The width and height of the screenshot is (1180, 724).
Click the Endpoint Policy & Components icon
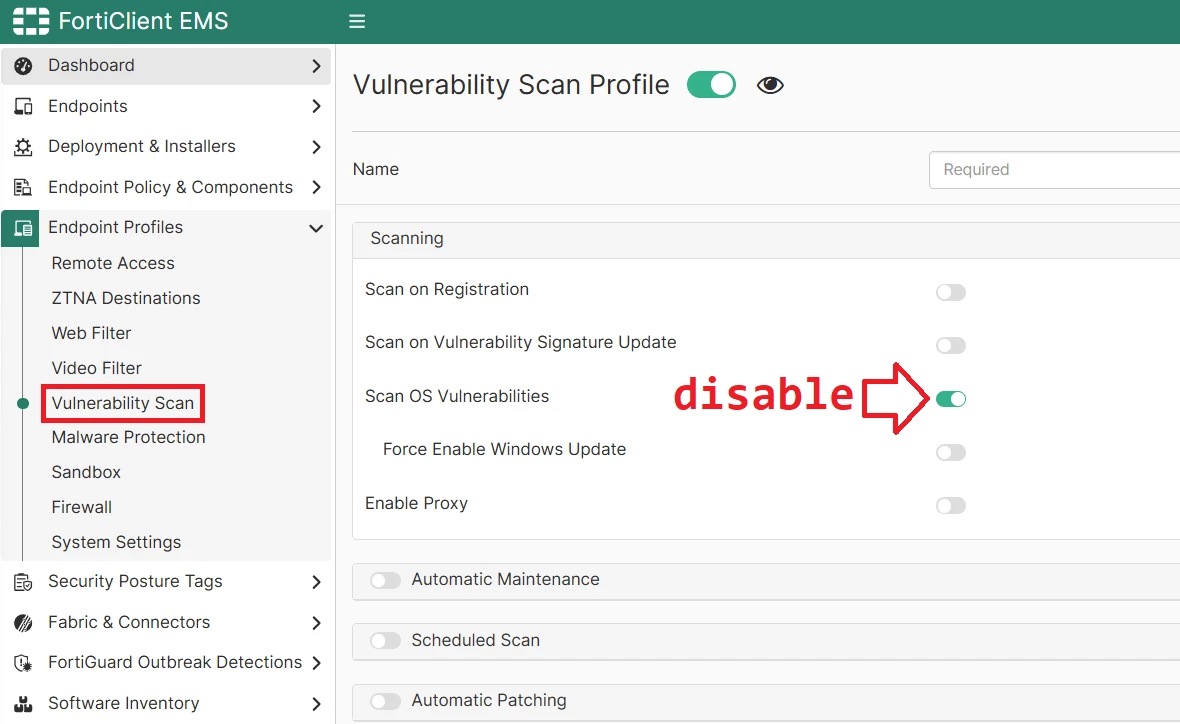[23, 187]
